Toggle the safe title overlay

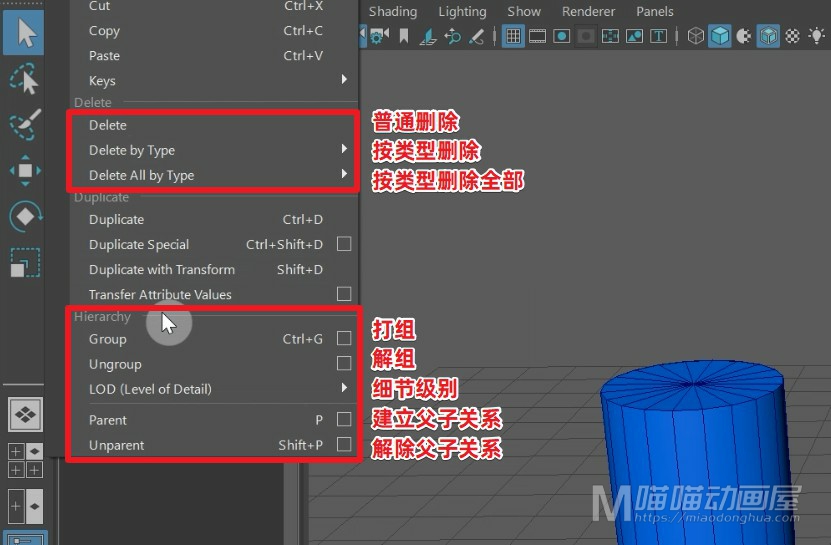coord(659,36)
